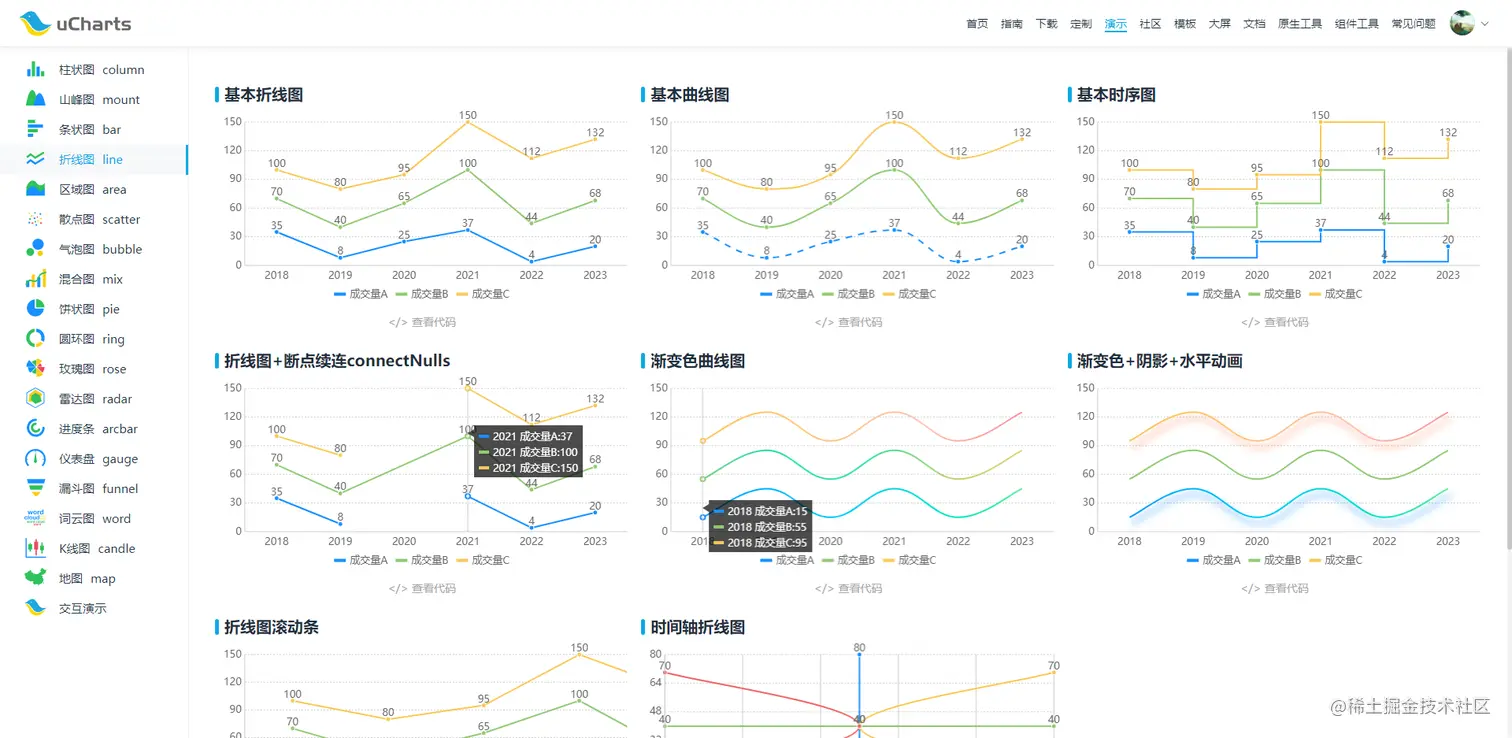Open the 模板 menu item
Viewport: 1512px width, 738px height.
tap(1184, 22)
